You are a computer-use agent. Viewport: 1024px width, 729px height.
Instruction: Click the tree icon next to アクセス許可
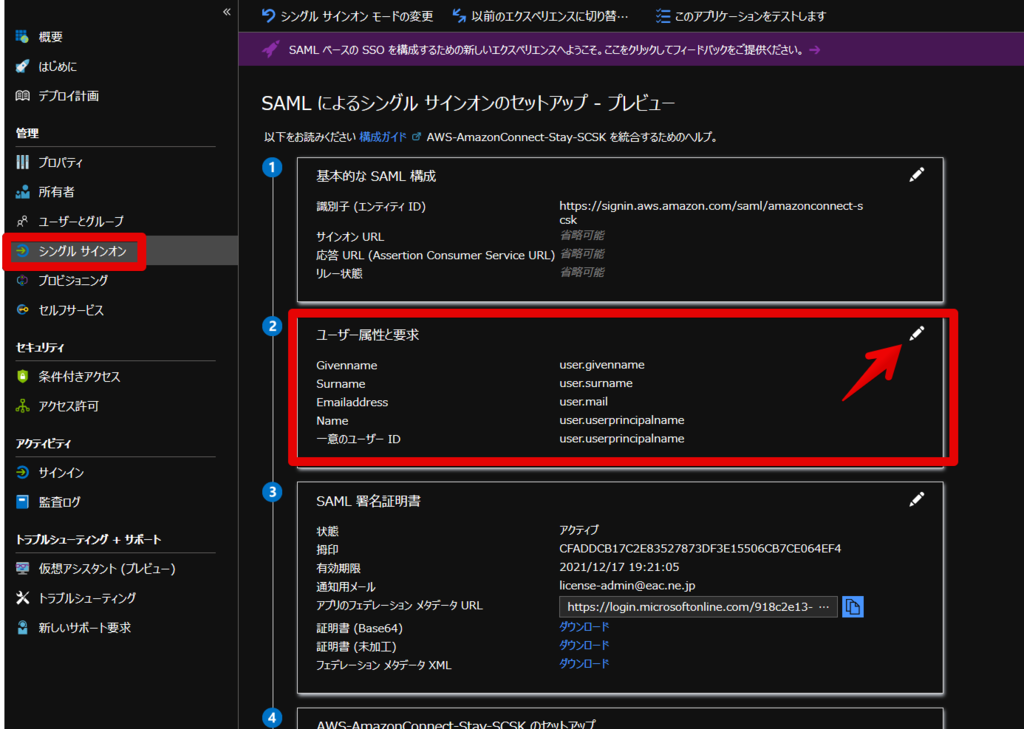23,406
